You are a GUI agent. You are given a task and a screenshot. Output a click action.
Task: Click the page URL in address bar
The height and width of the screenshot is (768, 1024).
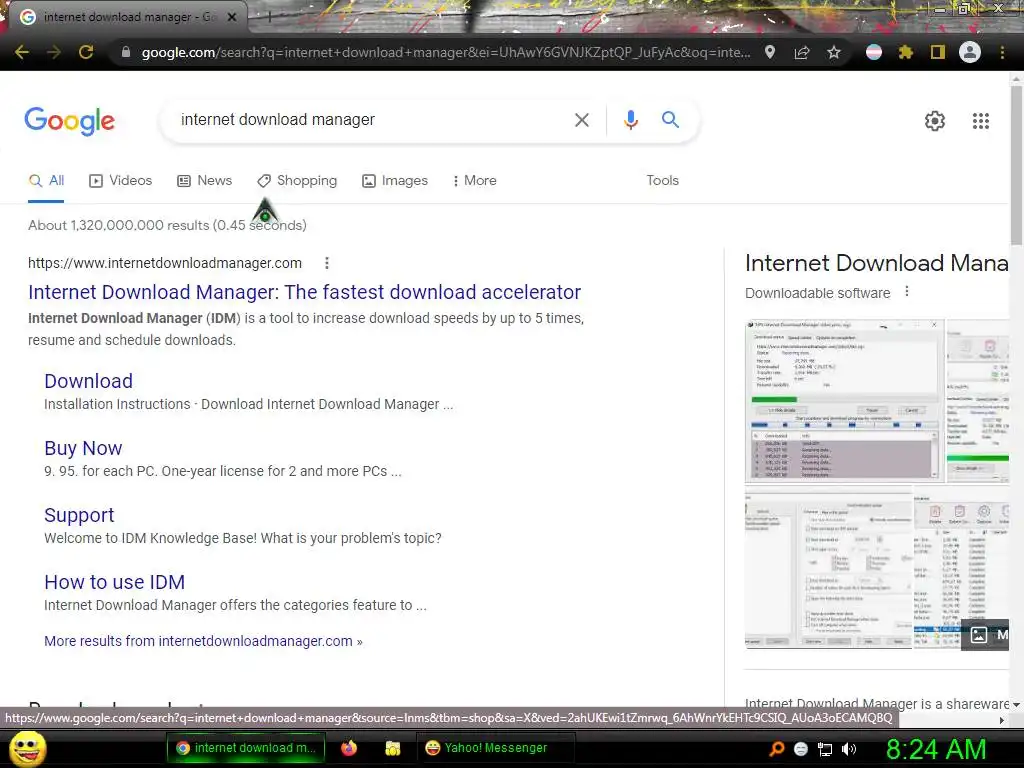click(x=446, y=52)
